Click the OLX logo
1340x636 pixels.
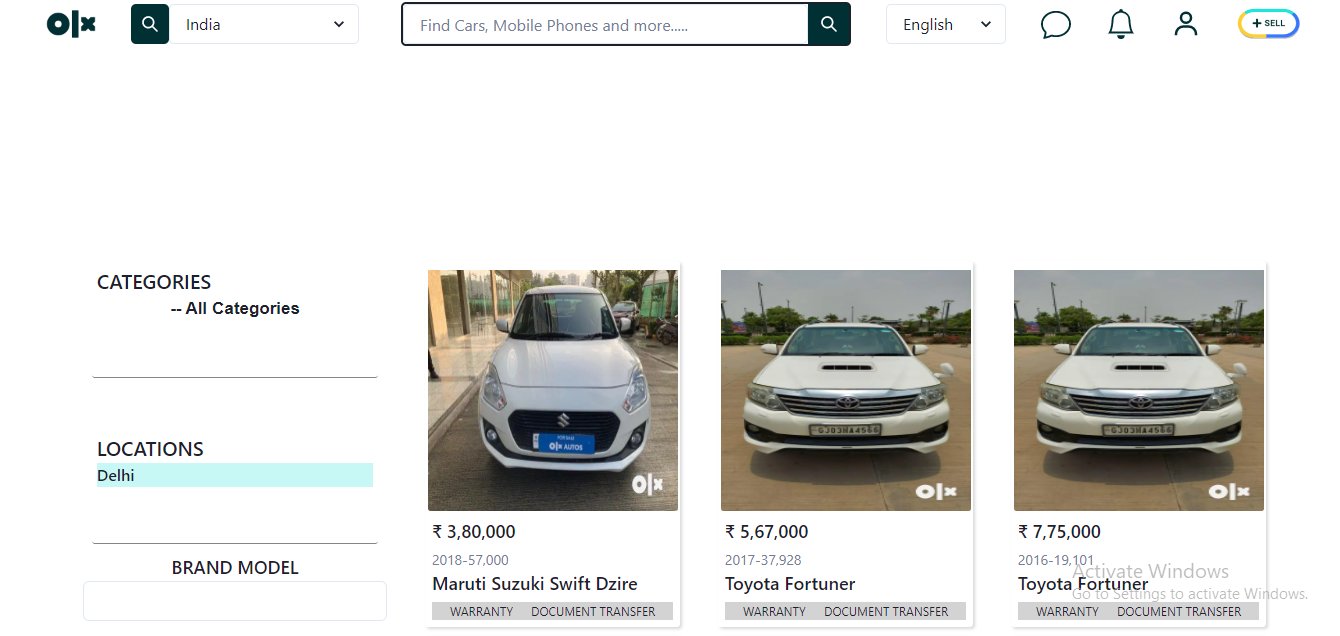70,24
